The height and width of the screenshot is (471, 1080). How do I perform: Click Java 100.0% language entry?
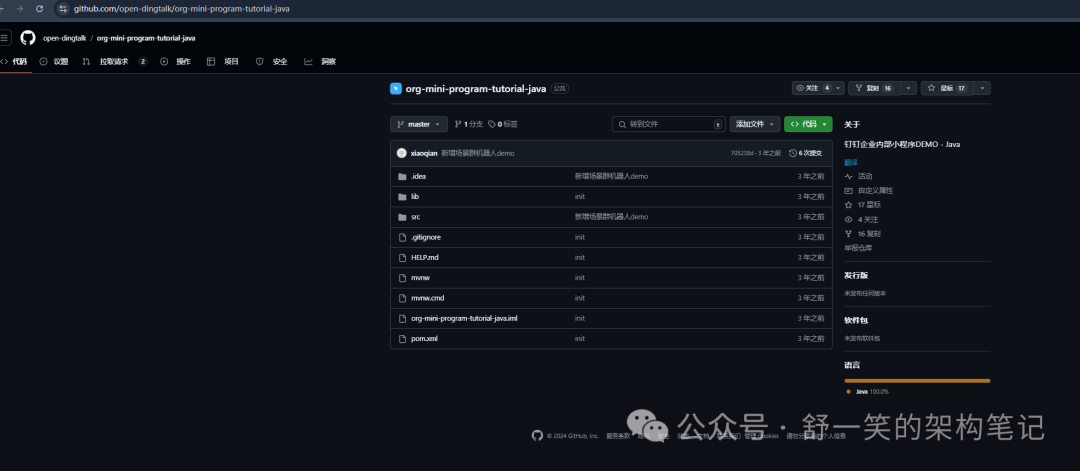[867, 391]
